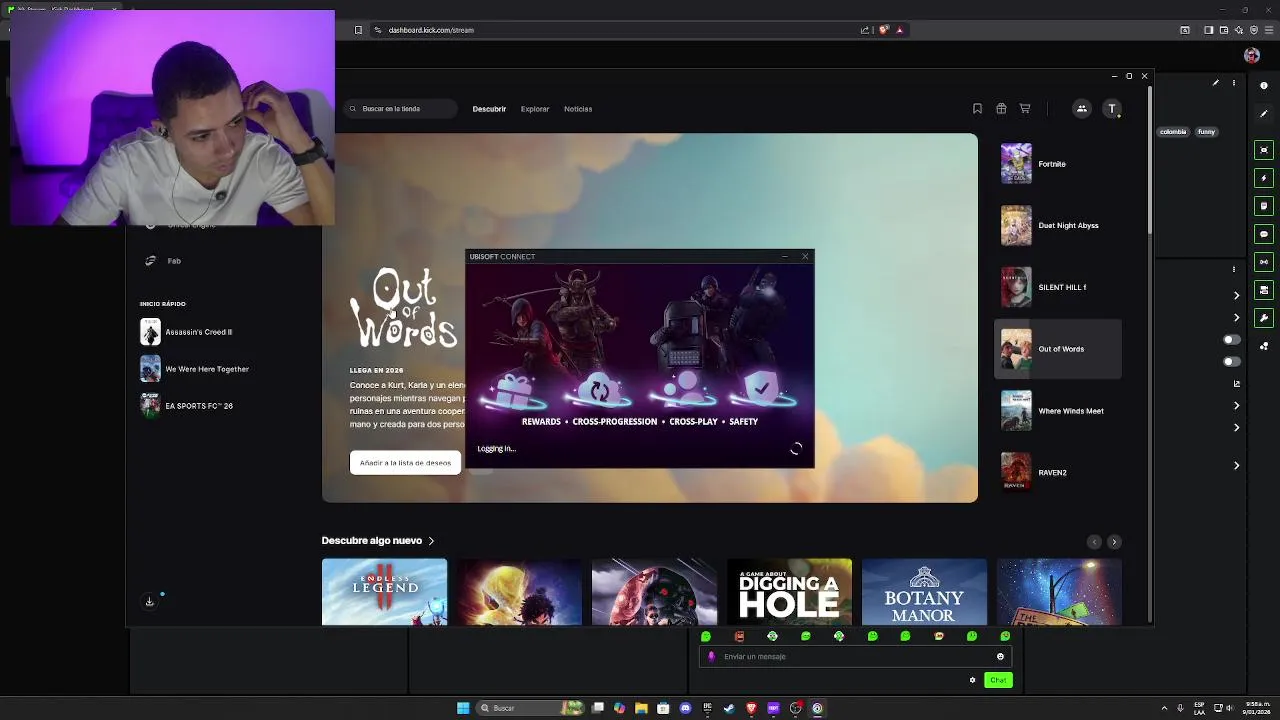
Task: Switch to the Explorar tab
Action: (535, 109)
